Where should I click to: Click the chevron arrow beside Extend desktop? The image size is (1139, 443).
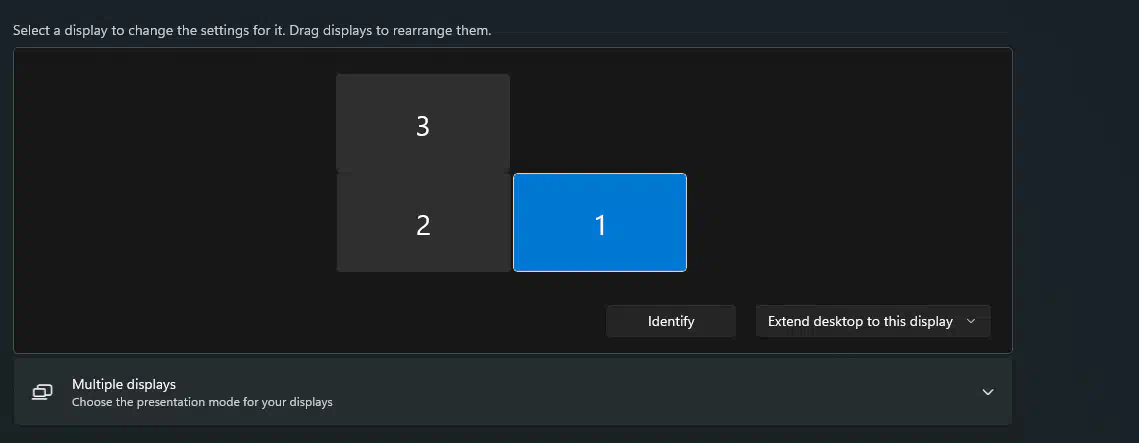pos(970,321)
